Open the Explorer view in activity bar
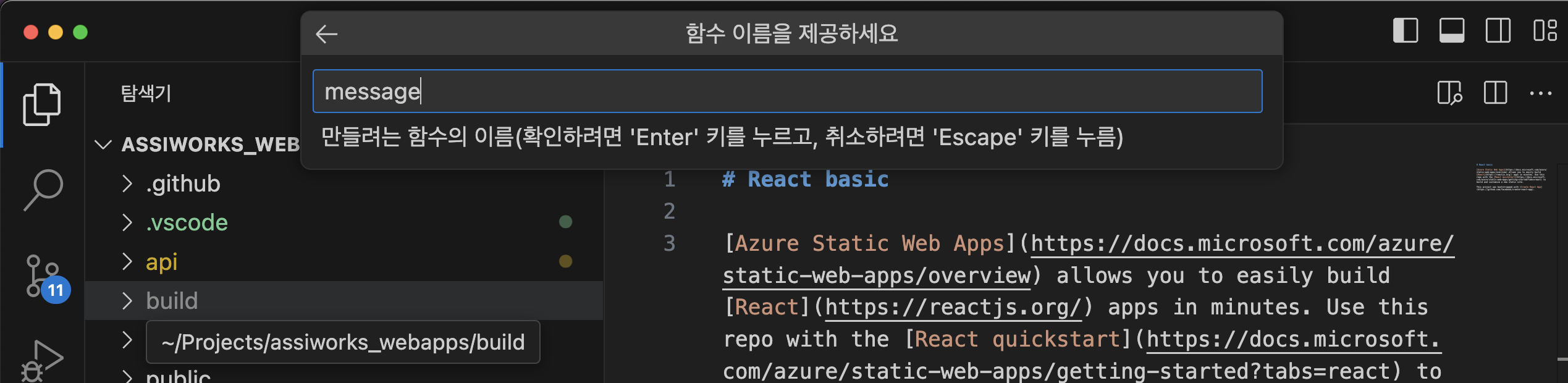The image size is (1568, 383). [41, 104]
